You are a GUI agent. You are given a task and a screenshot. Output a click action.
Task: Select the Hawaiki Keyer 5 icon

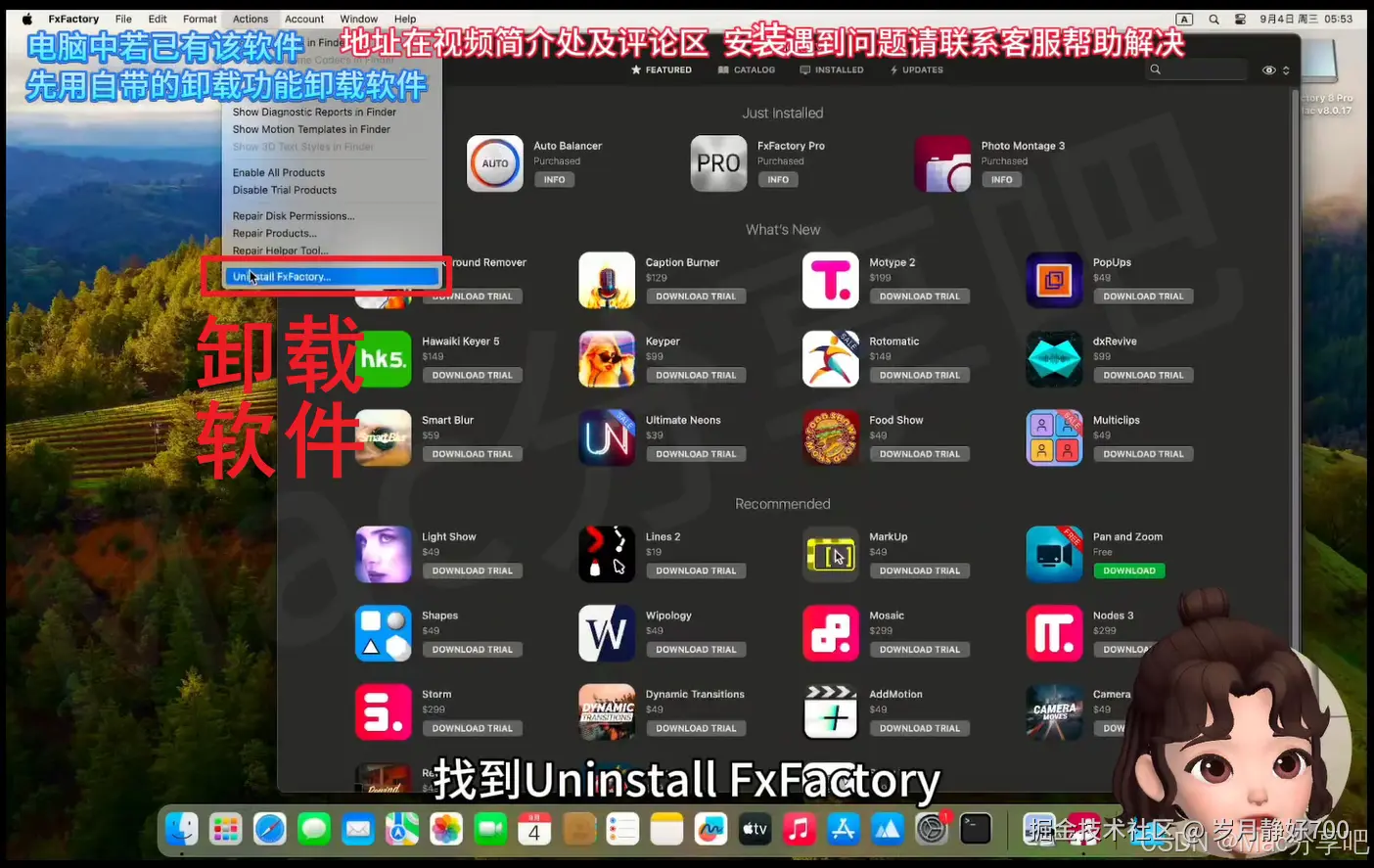383,358
